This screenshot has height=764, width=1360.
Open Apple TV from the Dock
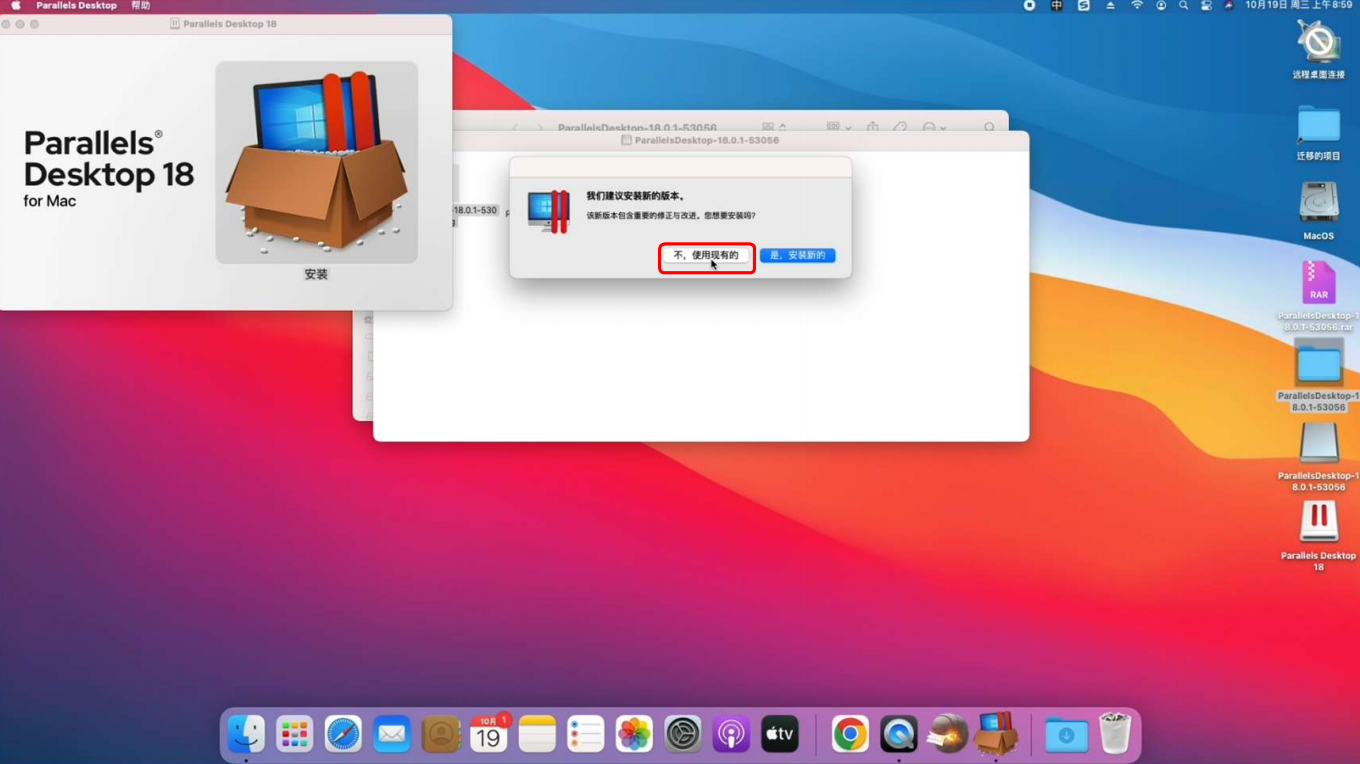point(780,735)
